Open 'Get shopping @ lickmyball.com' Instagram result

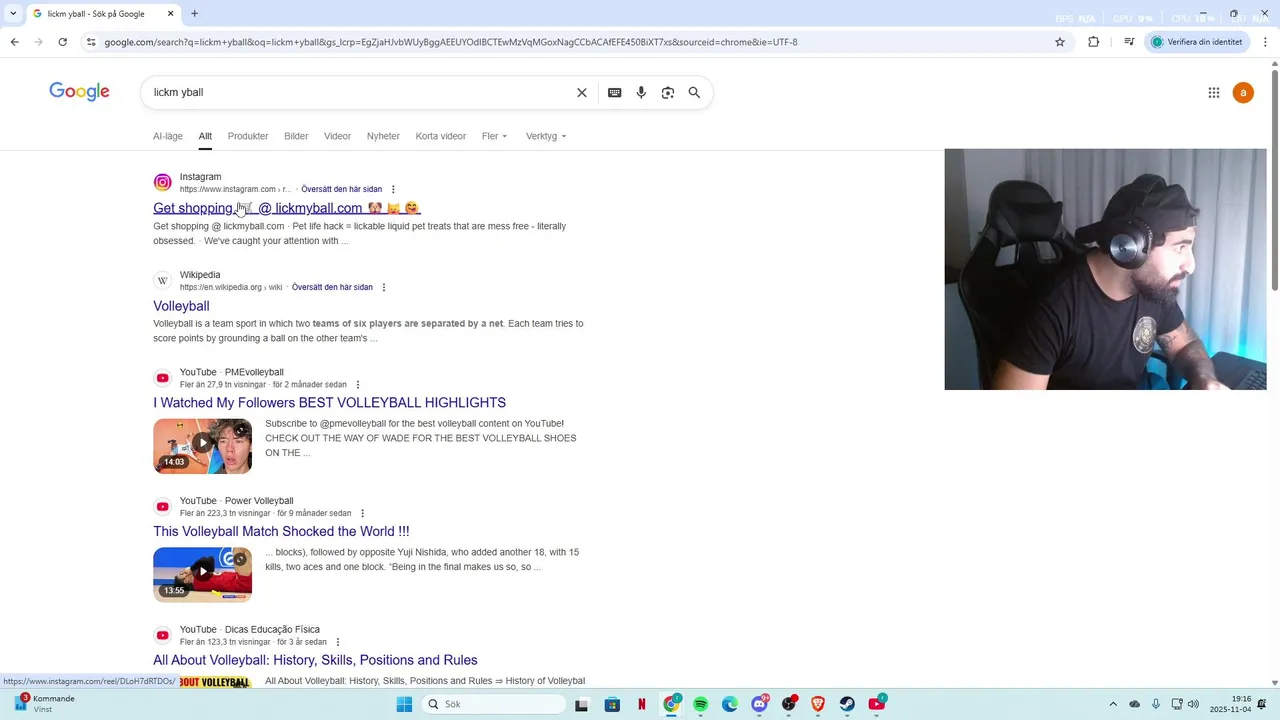tap(287, 208)
